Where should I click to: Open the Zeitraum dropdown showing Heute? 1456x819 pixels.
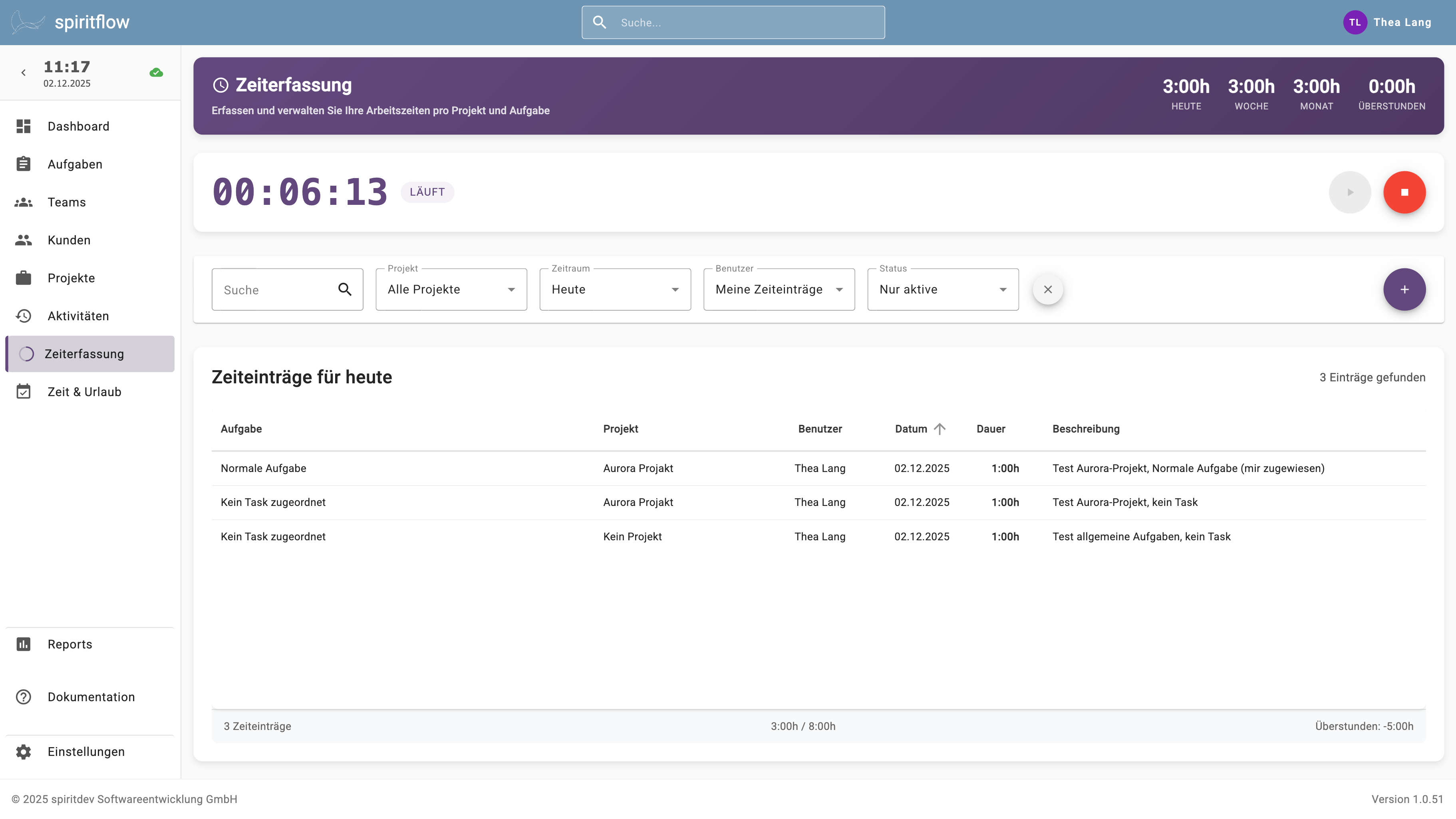tap(615, 290)
